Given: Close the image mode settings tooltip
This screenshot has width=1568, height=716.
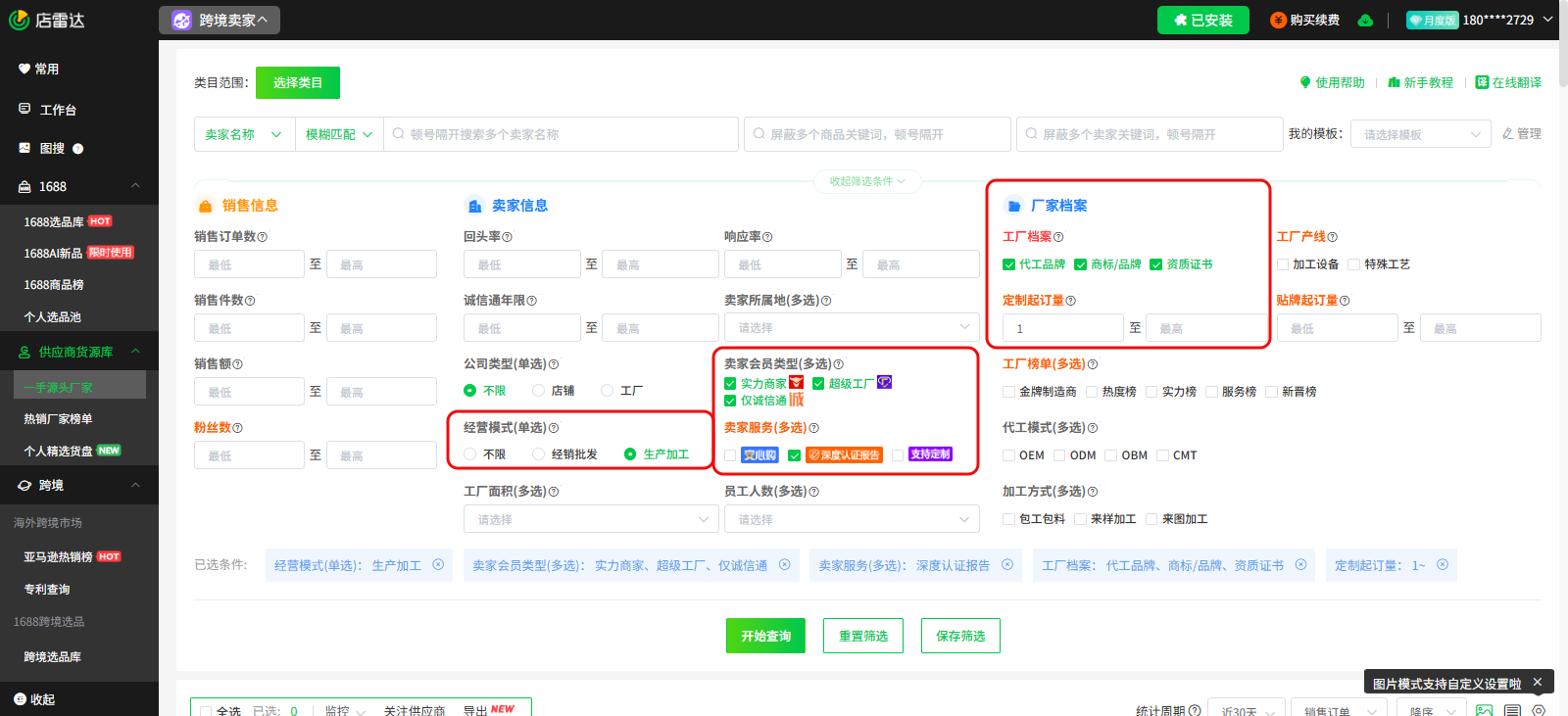Looking at the screenshot, I should tap(1538, 683).
